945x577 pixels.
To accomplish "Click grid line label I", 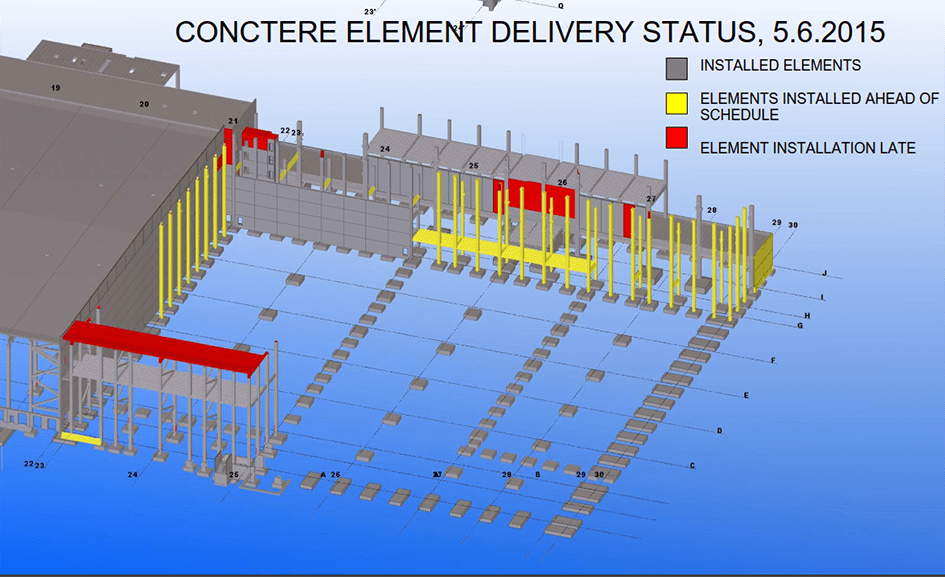I will [x=822, y=297].
